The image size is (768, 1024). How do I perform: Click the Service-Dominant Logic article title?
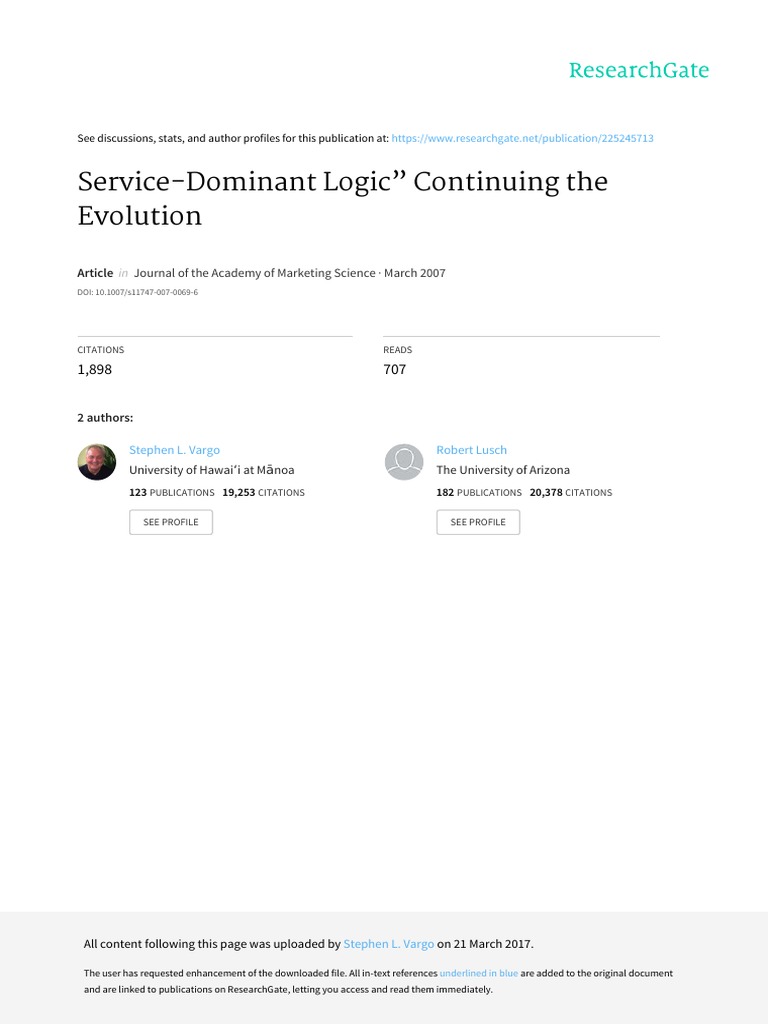(x=342, y=198)
